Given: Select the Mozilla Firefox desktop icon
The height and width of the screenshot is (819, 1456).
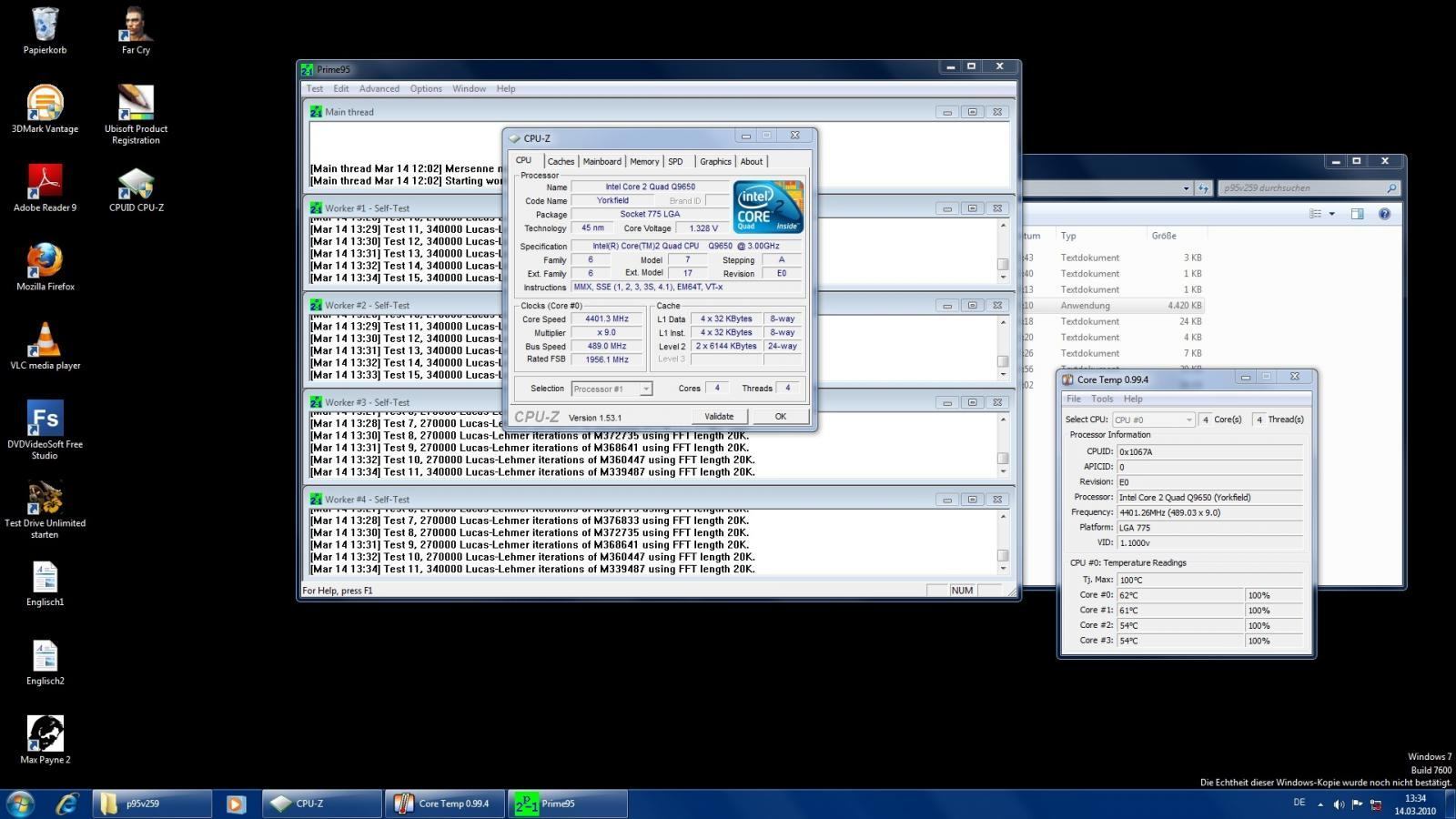Looking at the screenshot, I should tap(45, 267).
